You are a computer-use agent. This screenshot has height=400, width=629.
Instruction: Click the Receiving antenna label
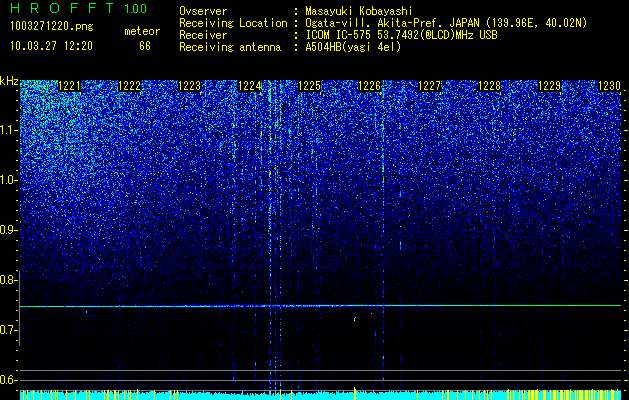[x=230, y=47]
